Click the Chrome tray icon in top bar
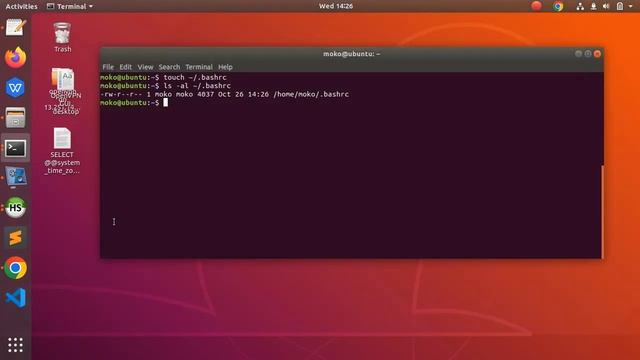This screenshot has height=360, width=640. tap(558, 6)
